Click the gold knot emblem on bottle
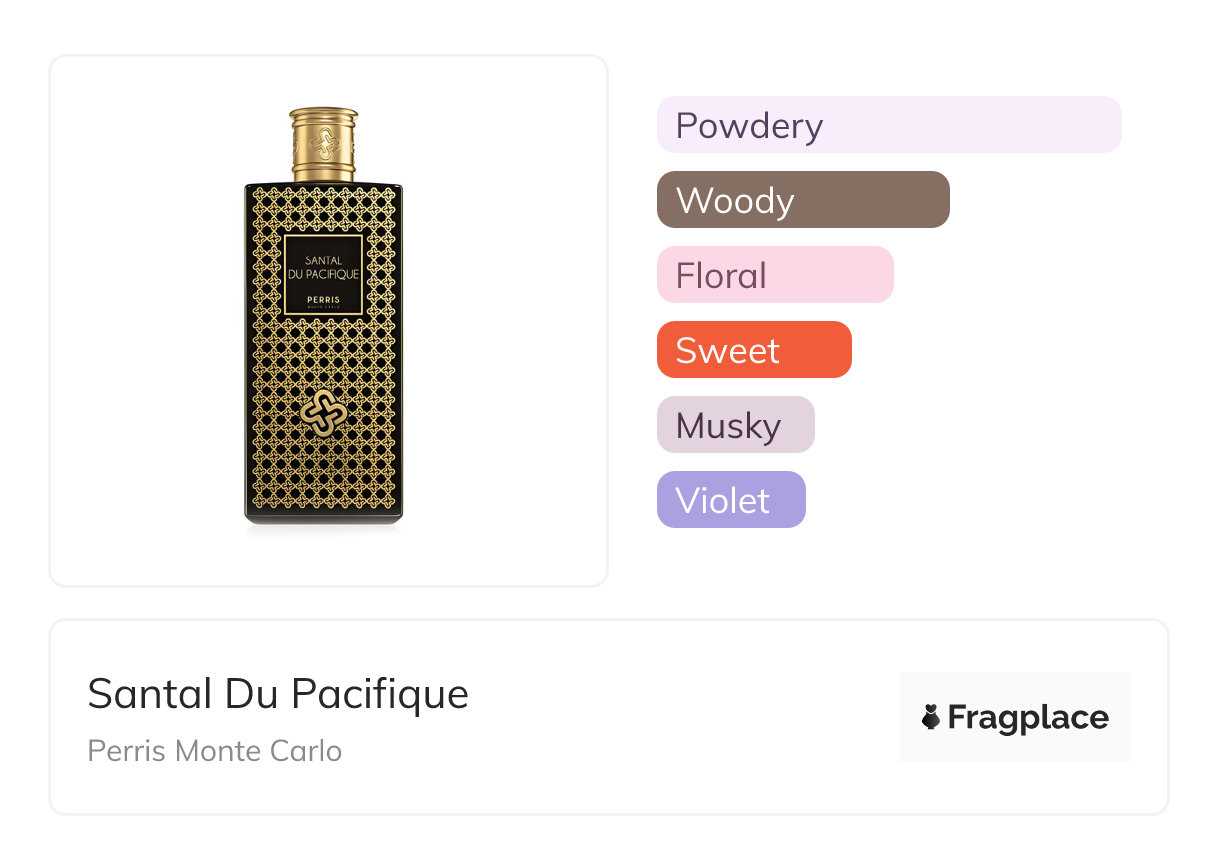Screen dimensions: 1218x864 tap(323, 413)
